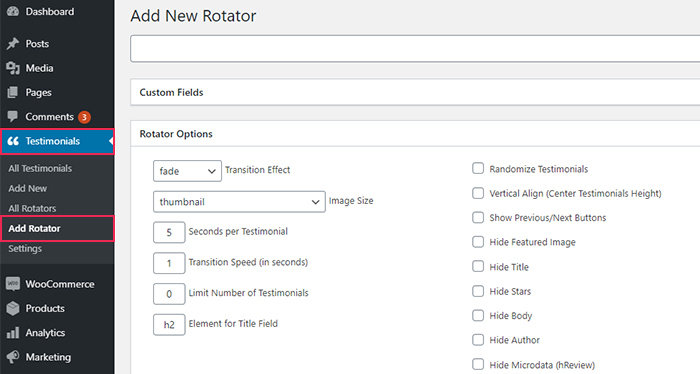Click the Media icon in sidebar
This screenshot has height=374, width=700.
13,68
